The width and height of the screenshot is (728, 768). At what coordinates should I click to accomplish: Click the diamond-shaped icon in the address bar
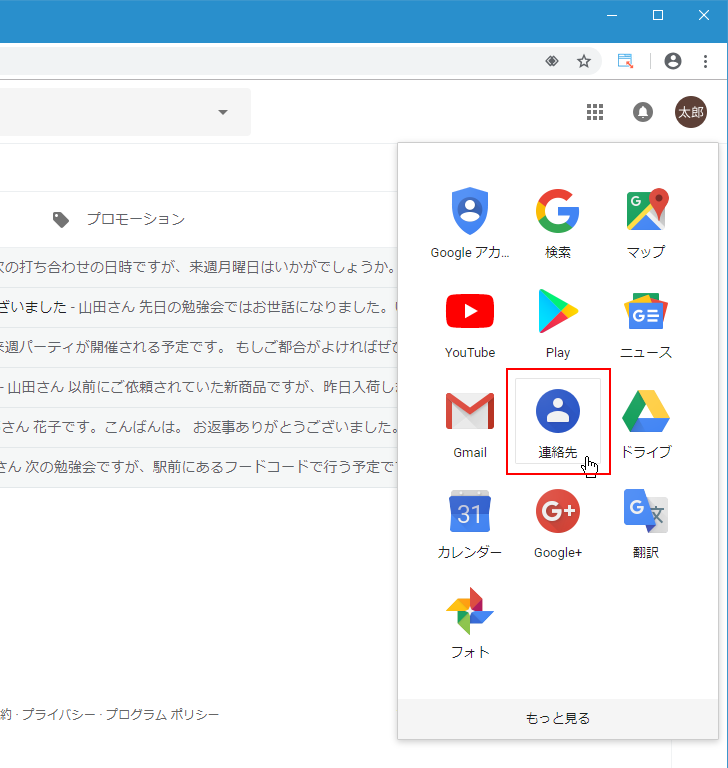coord(552,61)
